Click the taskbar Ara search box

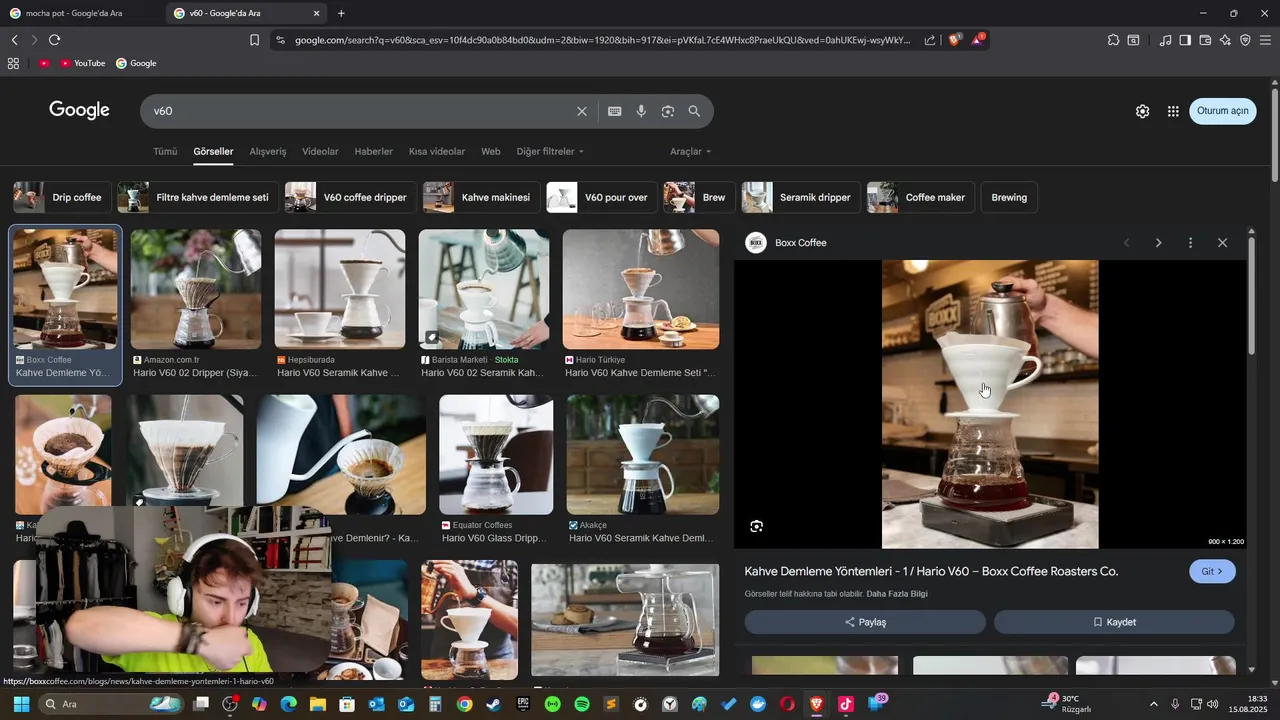coord(112,704)
